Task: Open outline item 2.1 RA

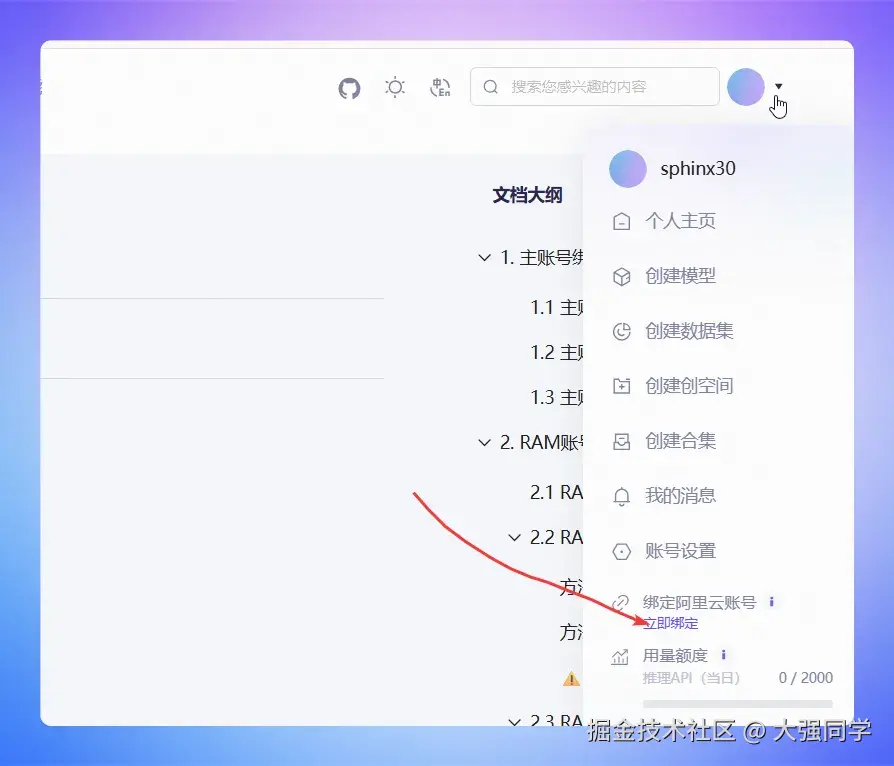Action: pyautogui.click(x=556, y=492)
